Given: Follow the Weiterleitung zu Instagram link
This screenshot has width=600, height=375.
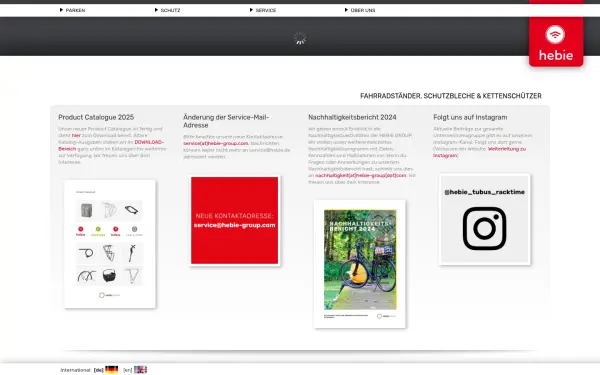Looking at the screenshot, I should (479, 152).
